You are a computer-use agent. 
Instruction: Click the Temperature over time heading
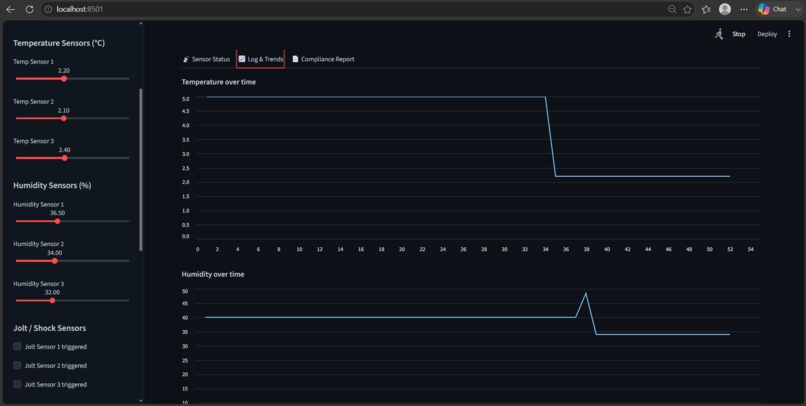[x=218, y=82]
